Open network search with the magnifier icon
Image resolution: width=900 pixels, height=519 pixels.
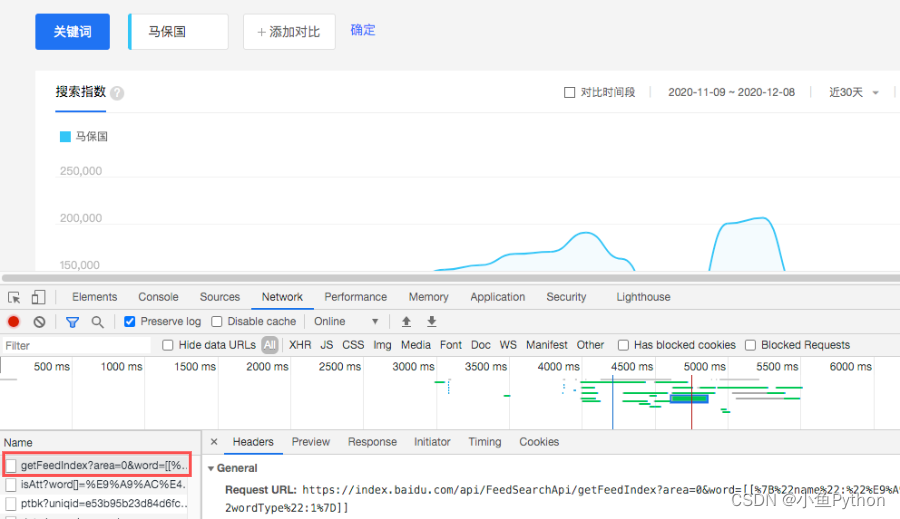(x=98, y=322)
